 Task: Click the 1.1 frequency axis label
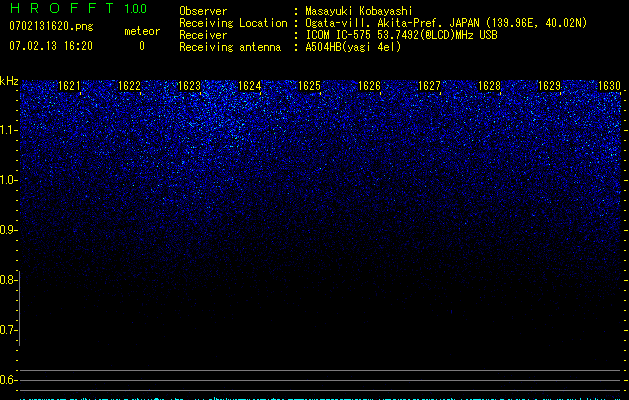click(9, 130)
